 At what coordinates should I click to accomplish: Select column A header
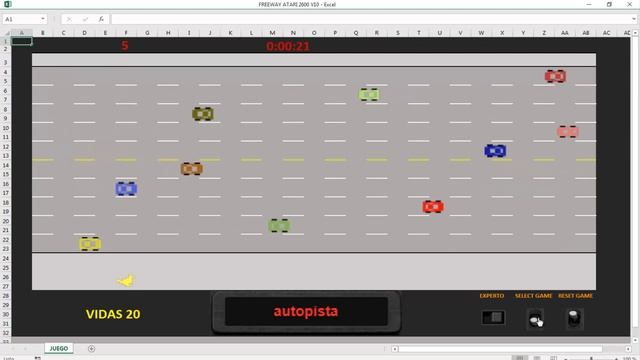tap(22, 33)
